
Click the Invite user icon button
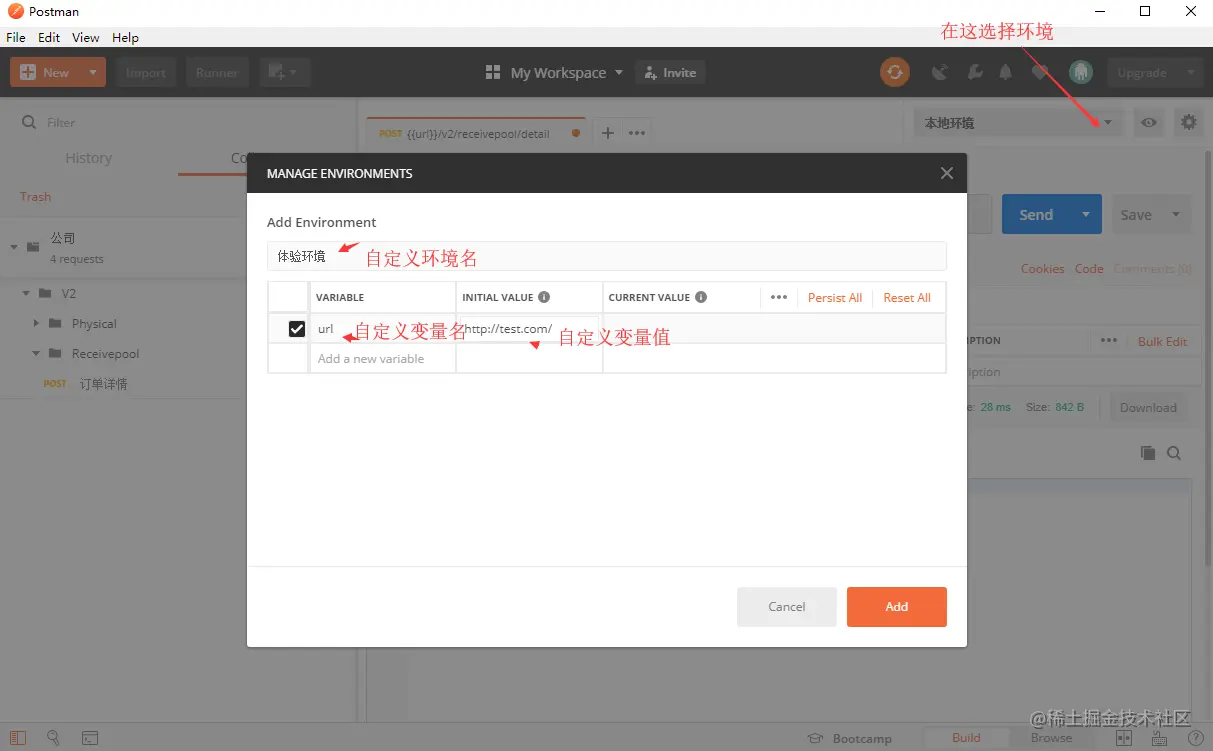(670, 72)
